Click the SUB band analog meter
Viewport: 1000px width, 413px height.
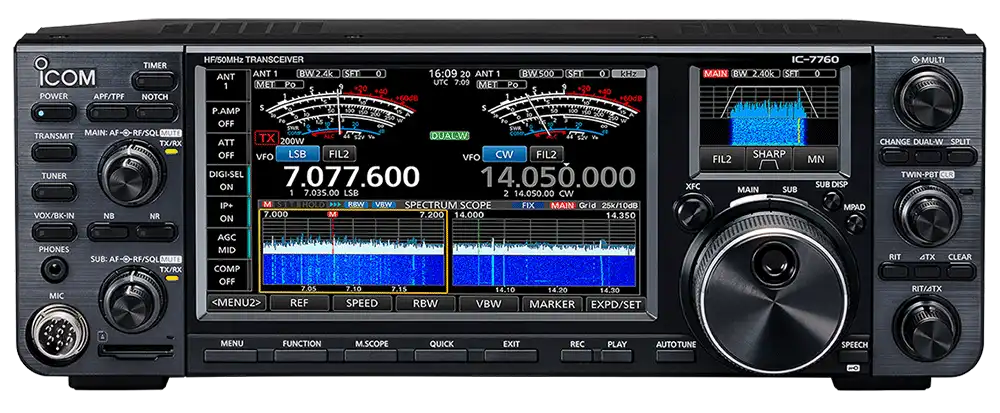[x=562, y=113]
